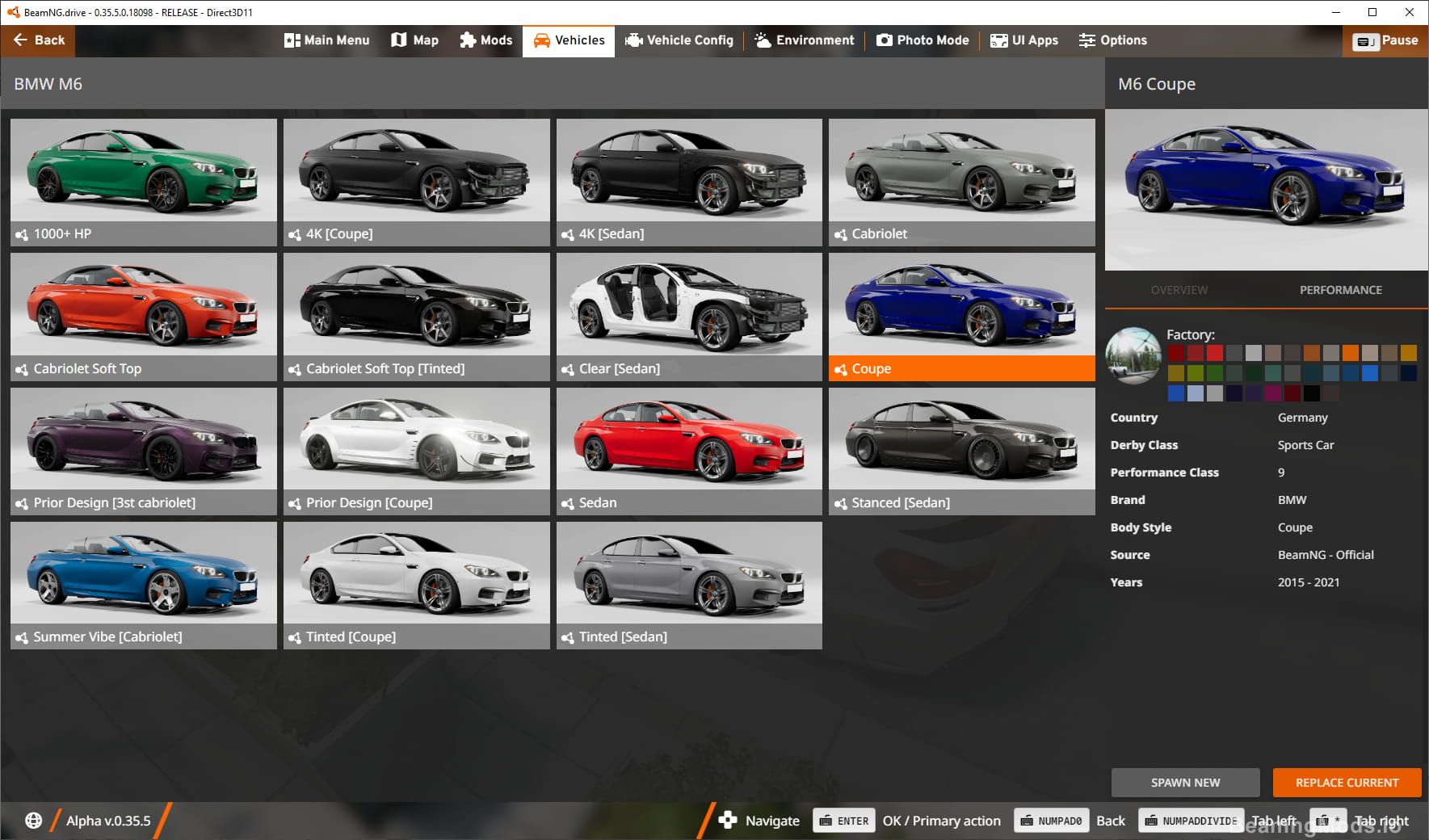Pick the teal factory paint swatch
The height and width of the screenshot is (840, 1429).
pos(1272,373)
